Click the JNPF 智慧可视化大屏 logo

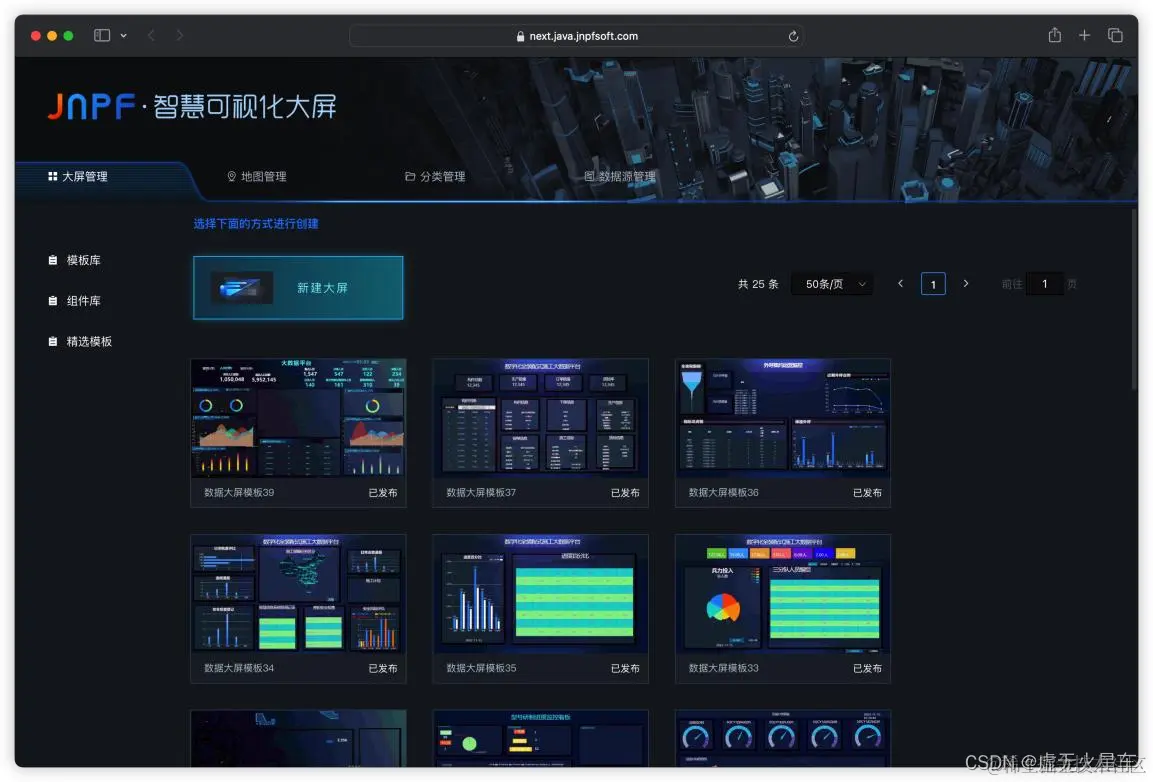click(192, 107)
